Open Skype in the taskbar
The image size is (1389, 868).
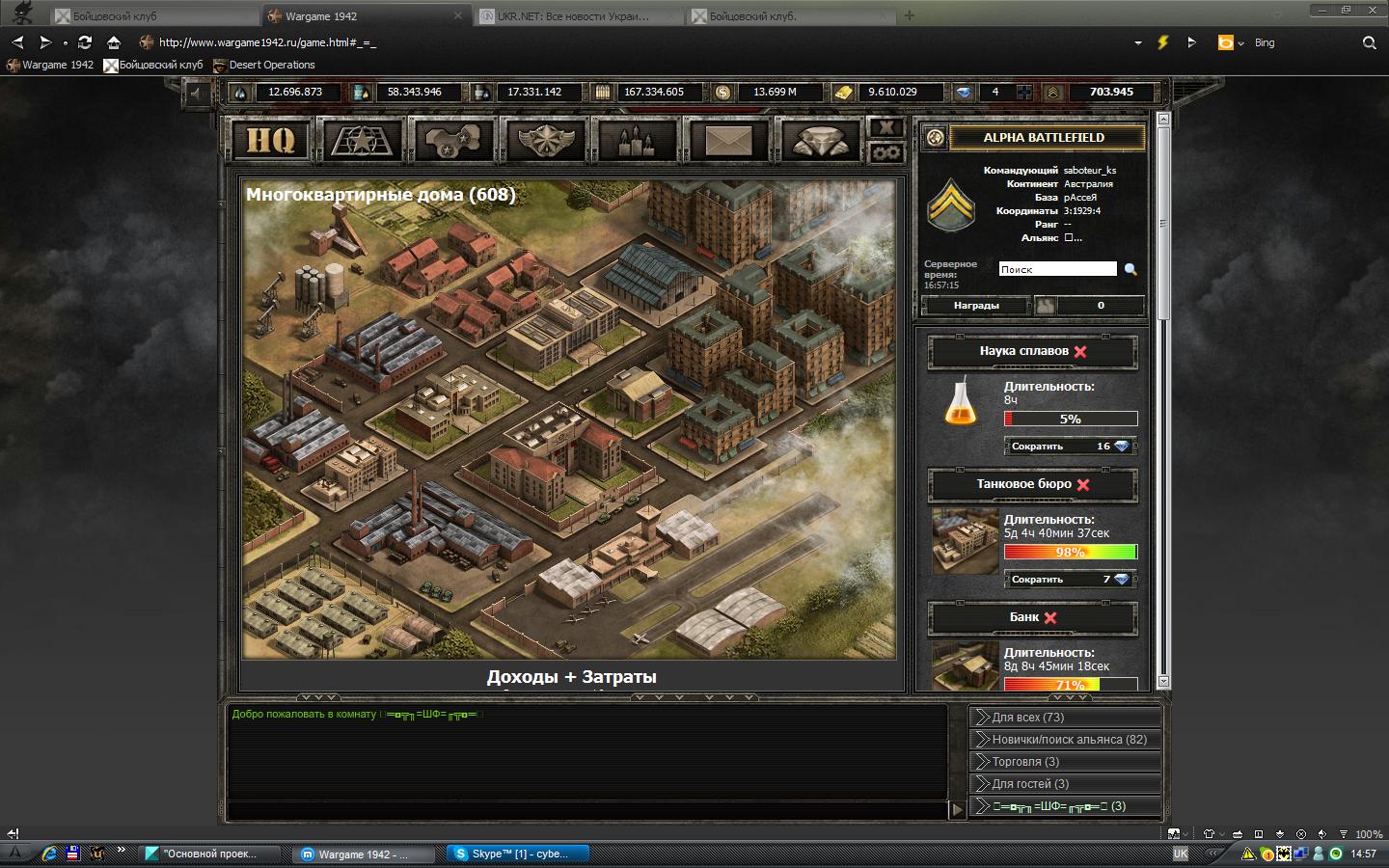[517, 854]
